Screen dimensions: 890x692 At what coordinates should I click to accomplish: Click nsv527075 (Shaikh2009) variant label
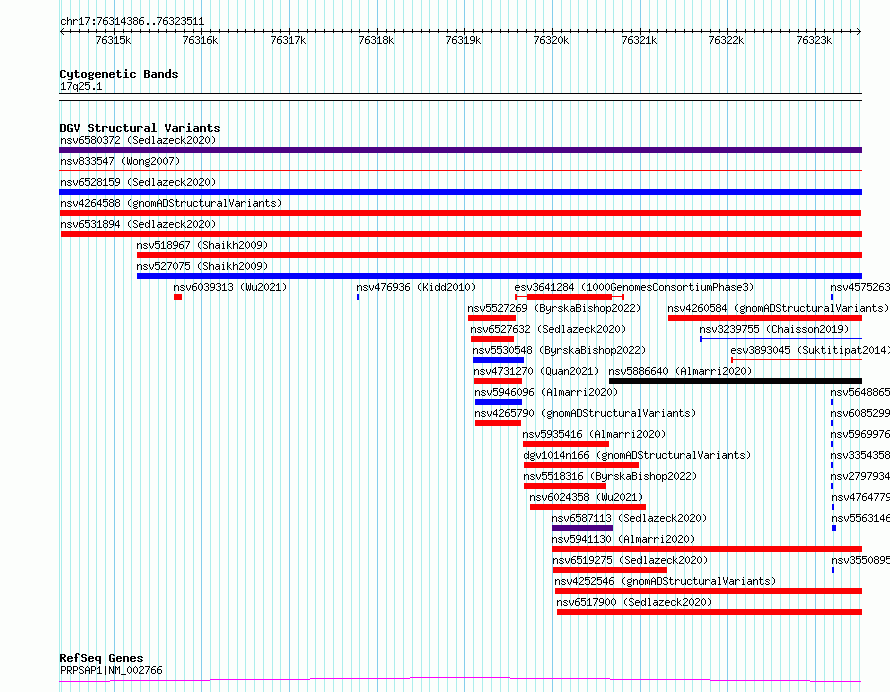202,266
